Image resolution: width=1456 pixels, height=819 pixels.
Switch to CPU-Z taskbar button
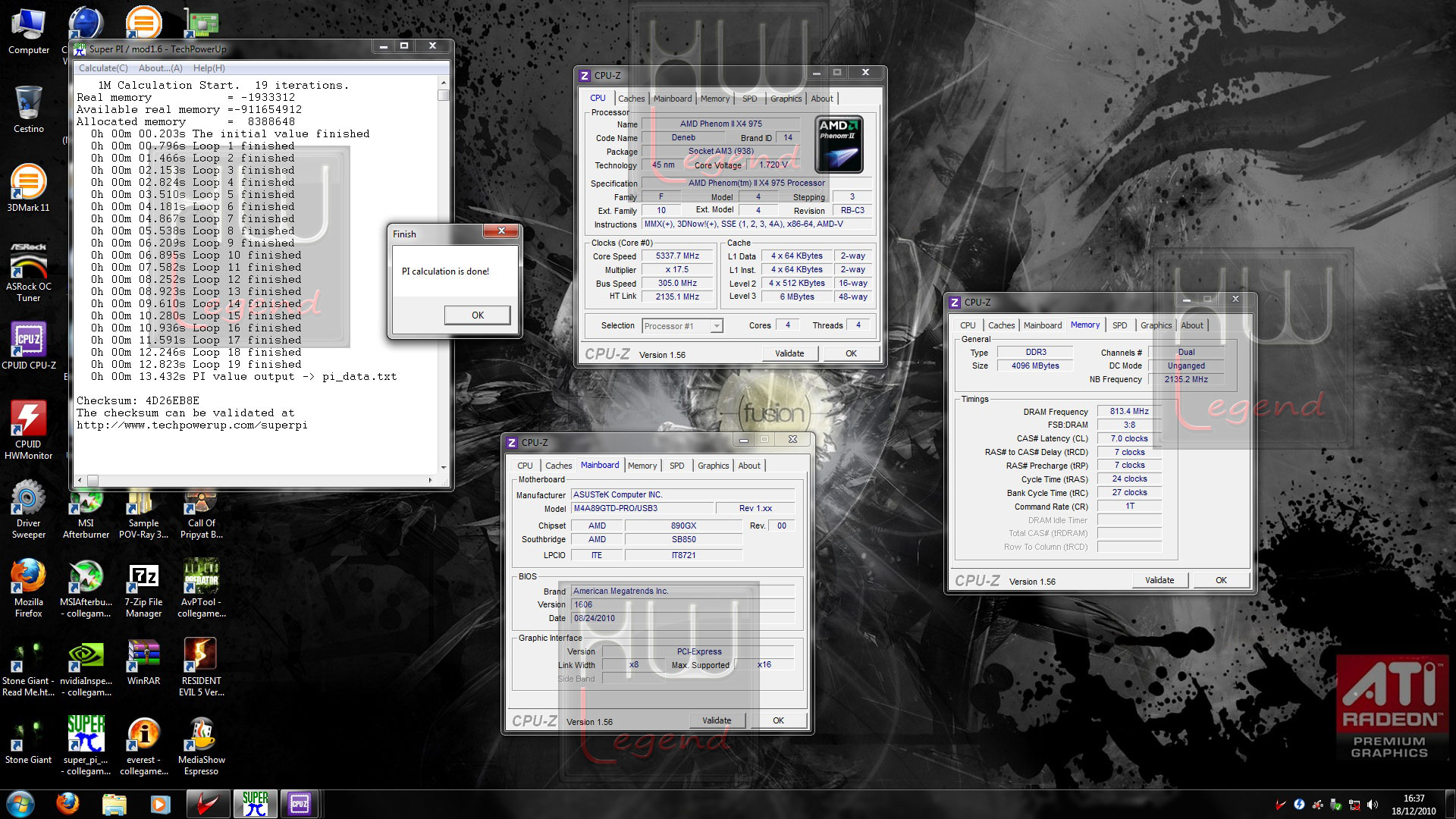coord(300,804)
